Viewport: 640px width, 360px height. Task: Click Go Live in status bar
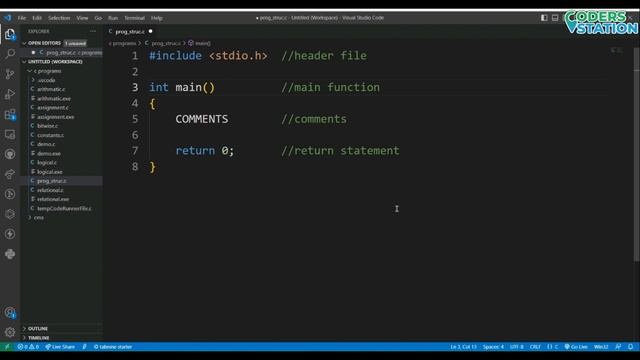(x=576, y=347)
